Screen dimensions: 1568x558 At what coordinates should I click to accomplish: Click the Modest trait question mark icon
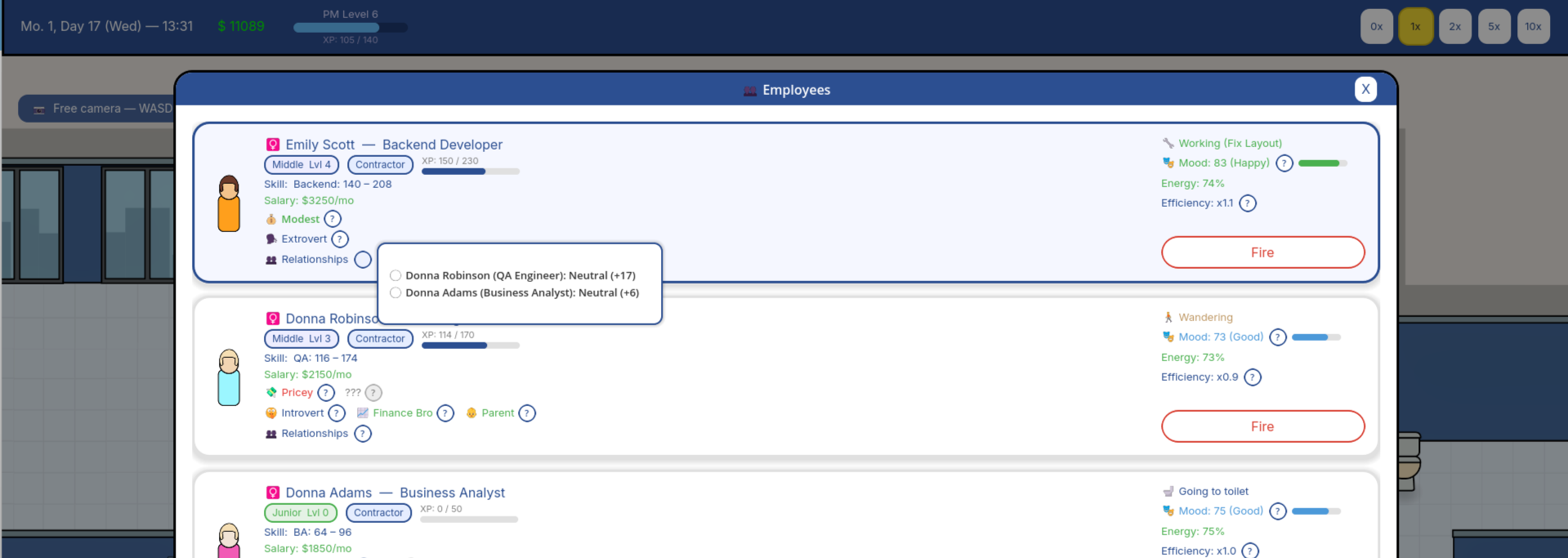click(x=333, y=219)
